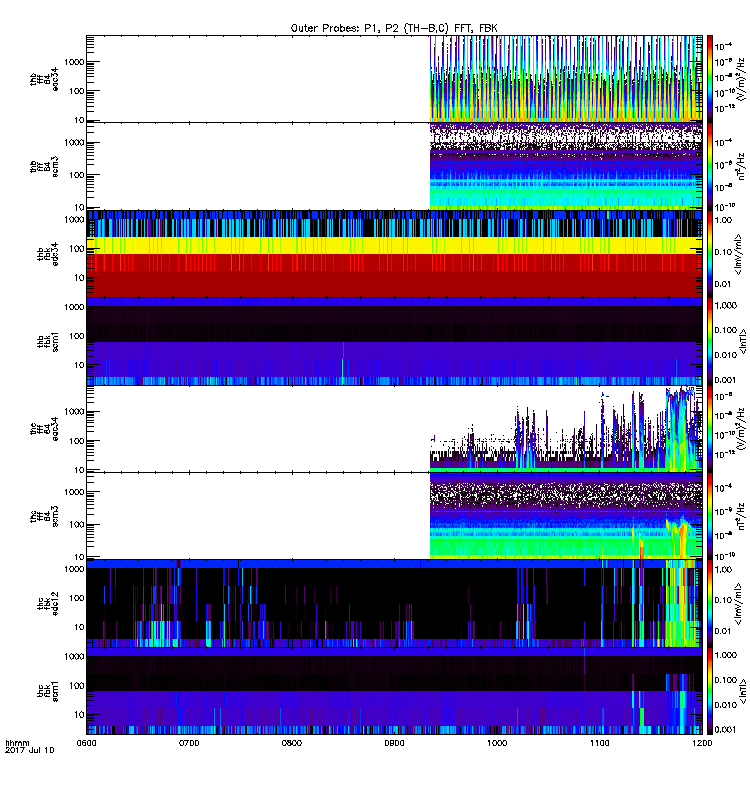The image size is (750, 800).
Task: Select the thc fff 64 eac34 panel label
Action: (x=44, y=429)
